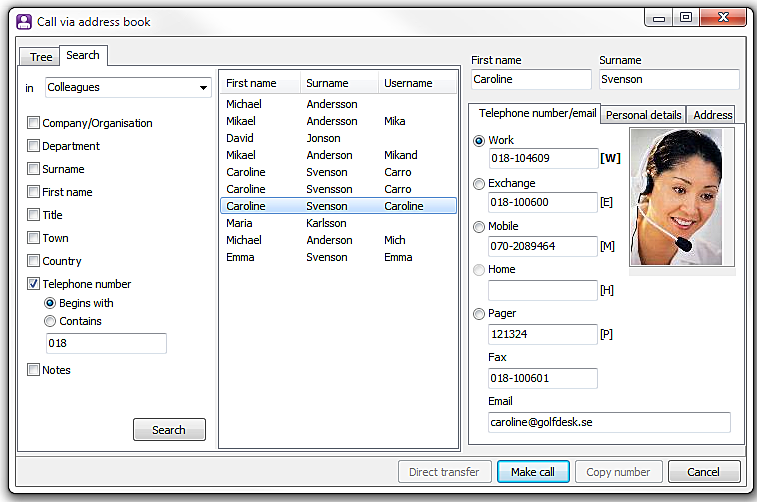
Task: Open the Address tab
Action: click(x=712, y=115)
